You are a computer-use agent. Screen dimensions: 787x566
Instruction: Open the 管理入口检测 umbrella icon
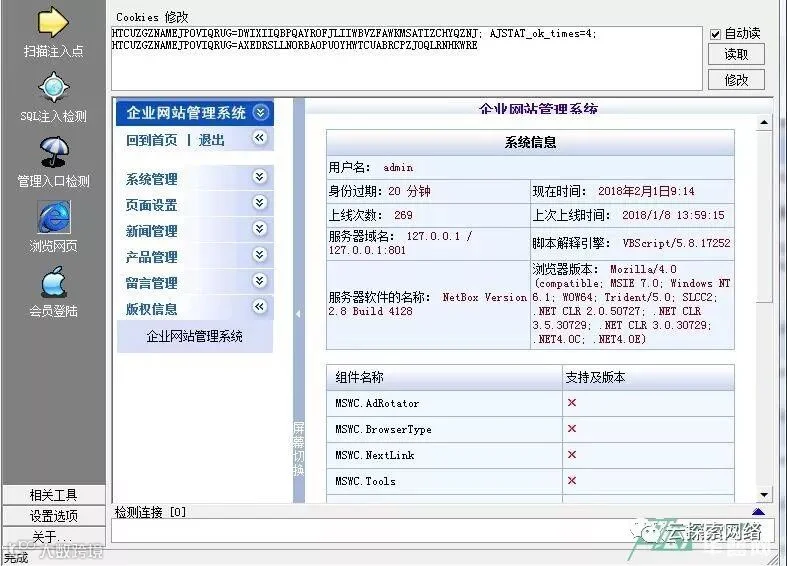click(x=54, y=152)
